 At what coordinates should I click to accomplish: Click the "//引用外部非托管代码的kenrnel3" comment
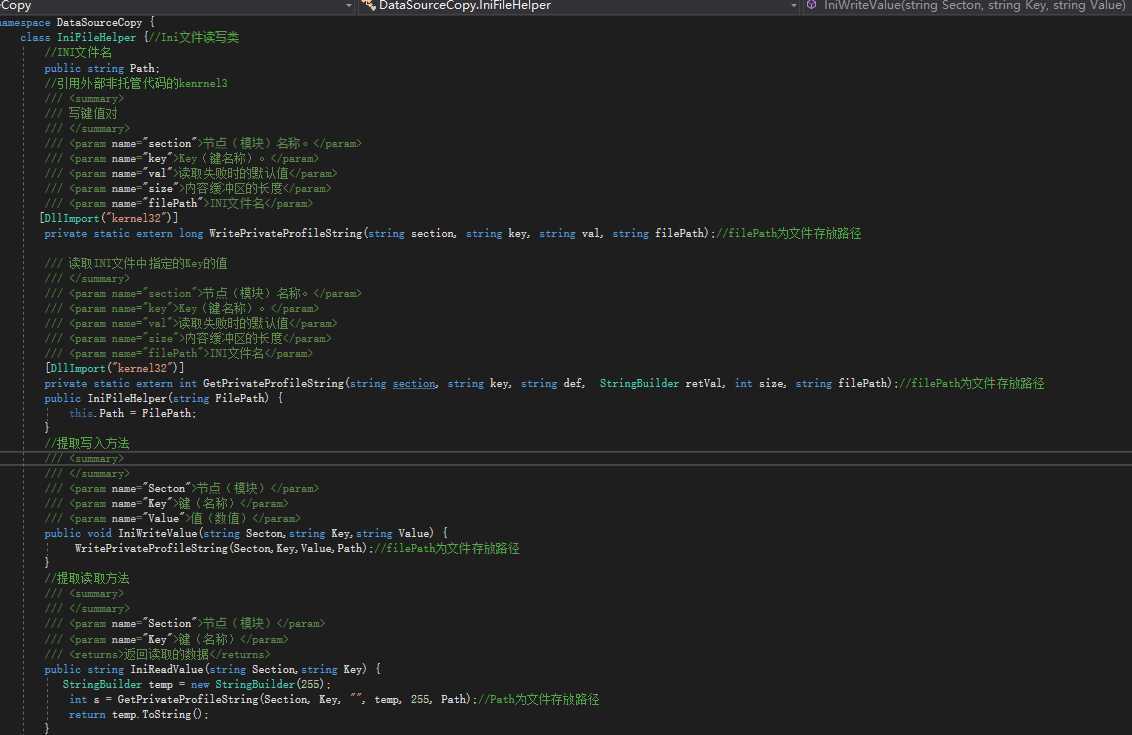point(136,83)
